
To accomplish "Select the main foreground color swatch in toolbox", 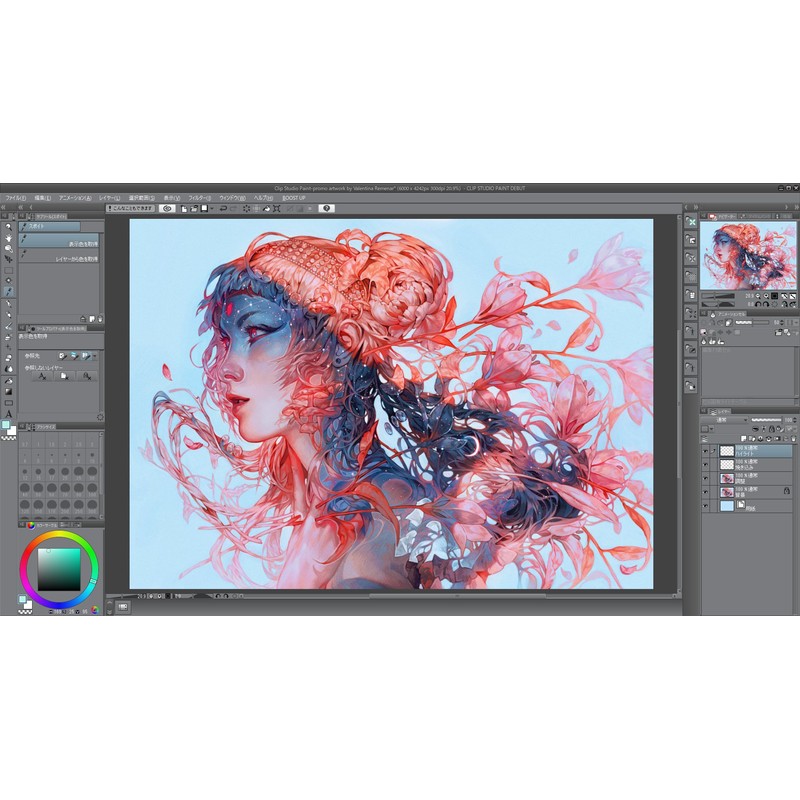I will pos(6,426).
